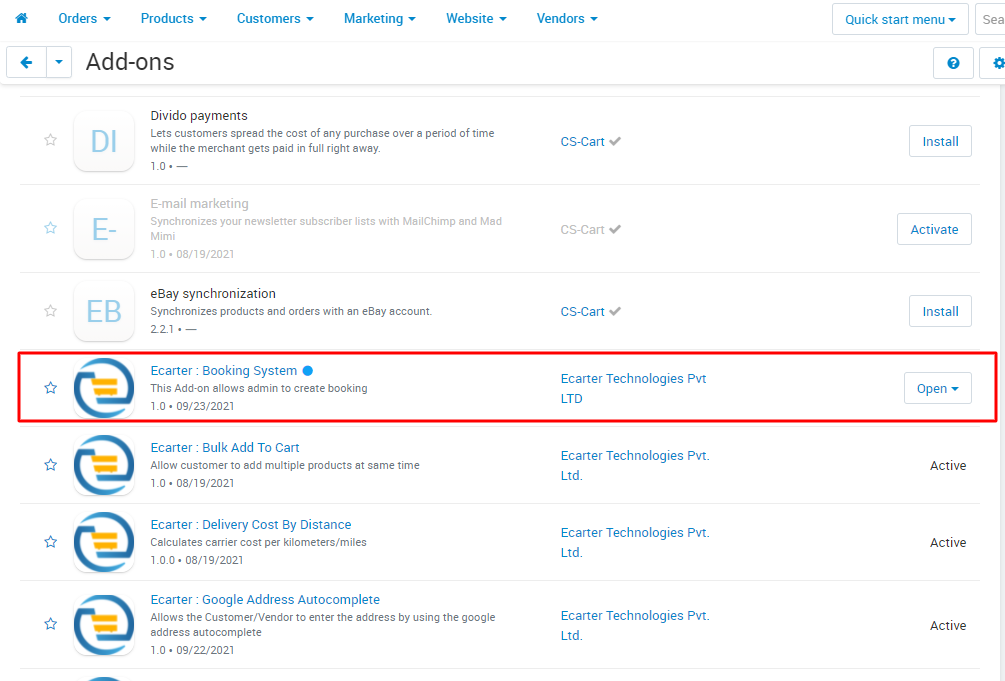Click the eBay synchronization EB icon
The image size is (1005, 681).
(x=104, y=311)
